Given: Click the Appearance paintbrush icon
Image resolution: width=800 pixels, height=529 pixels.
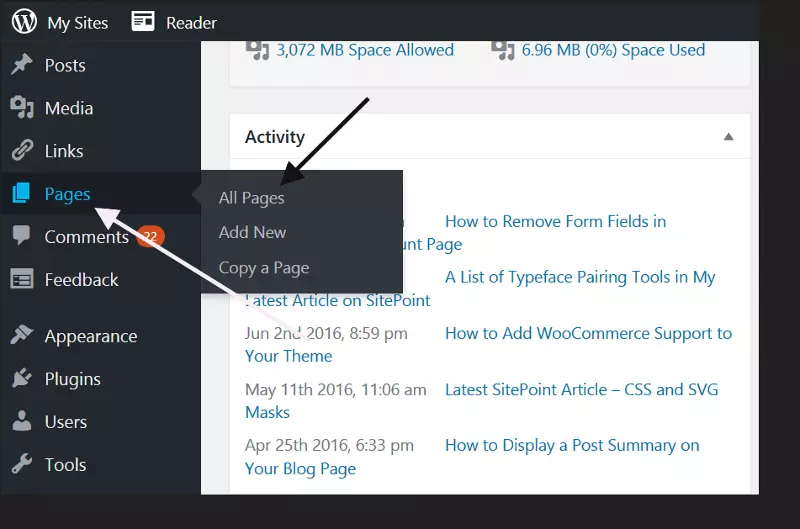Looking at the screenshot, I should [22, 335].
